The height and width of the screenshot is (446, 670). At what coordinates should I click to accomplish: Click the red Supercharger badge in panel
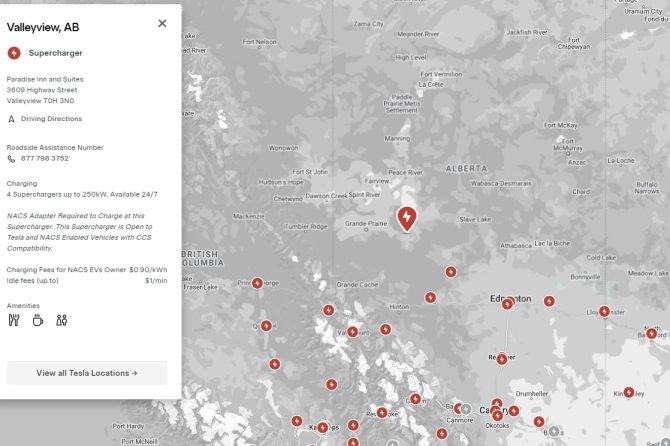click(x=14, y=53)
